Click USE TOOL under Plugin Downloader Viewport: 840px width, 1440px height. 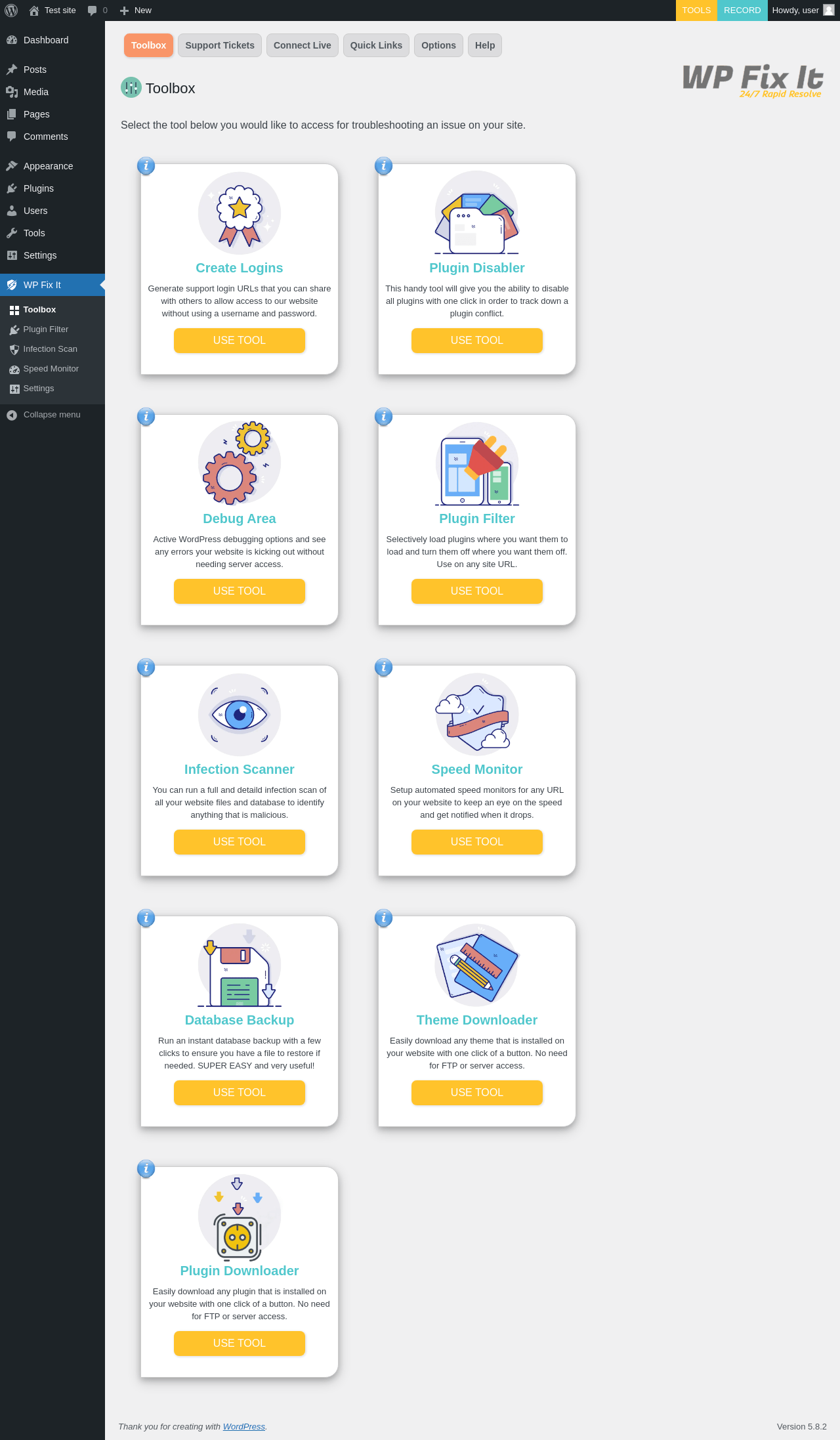(240, 1344)
